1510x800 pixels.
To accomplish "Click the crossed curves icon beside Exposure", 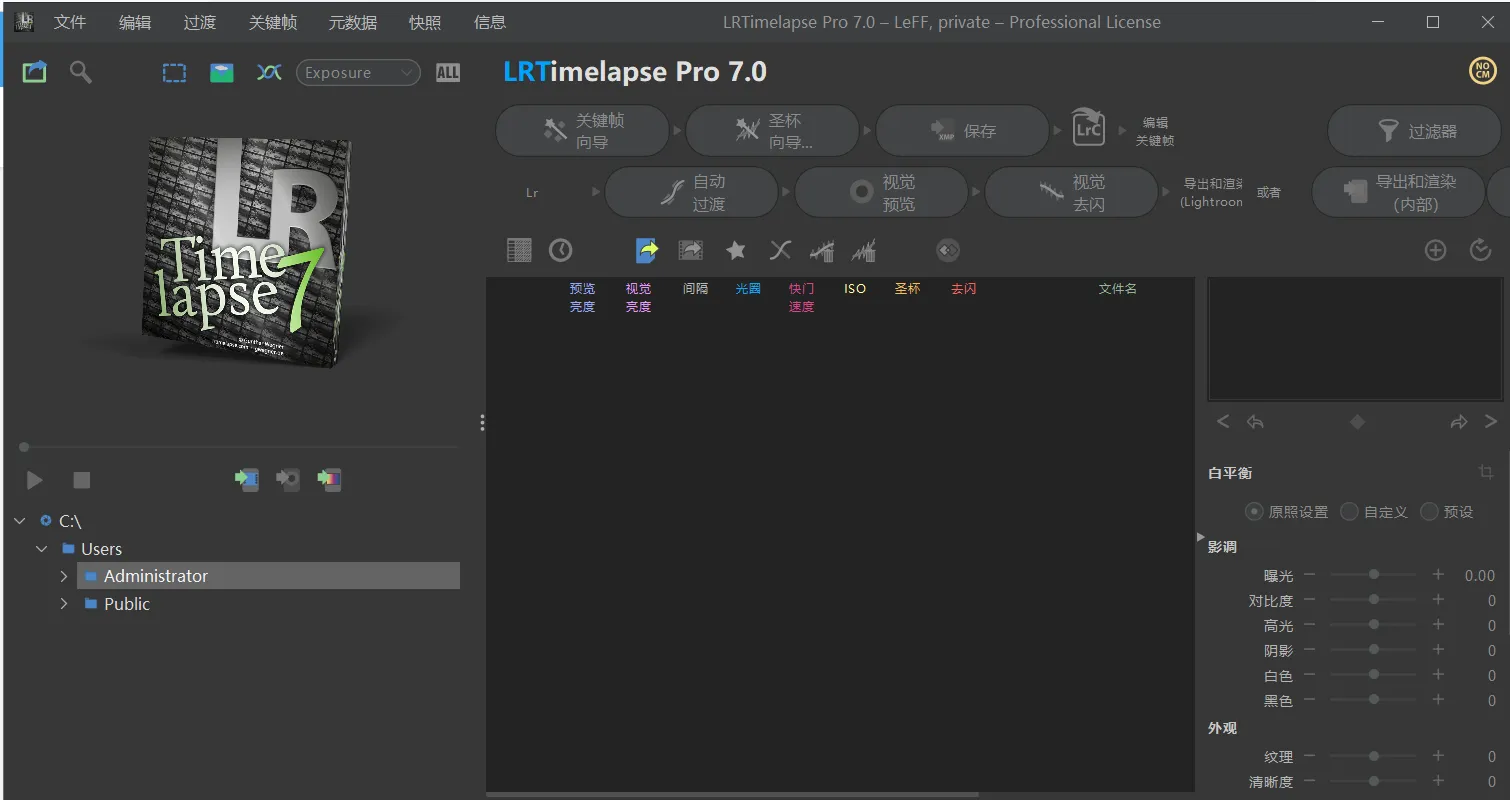I will pyautogui.click(x=269, y=72).
